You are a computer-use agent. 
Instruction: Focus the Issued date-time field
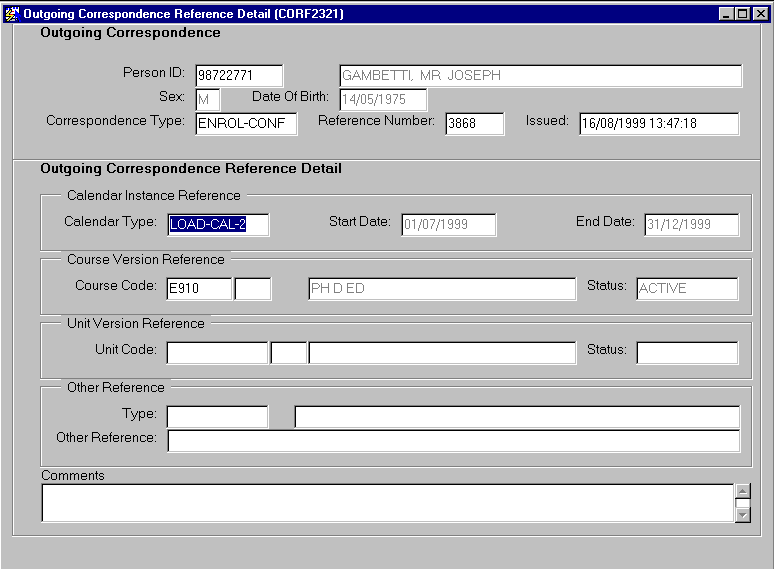(x=659, y=124)
